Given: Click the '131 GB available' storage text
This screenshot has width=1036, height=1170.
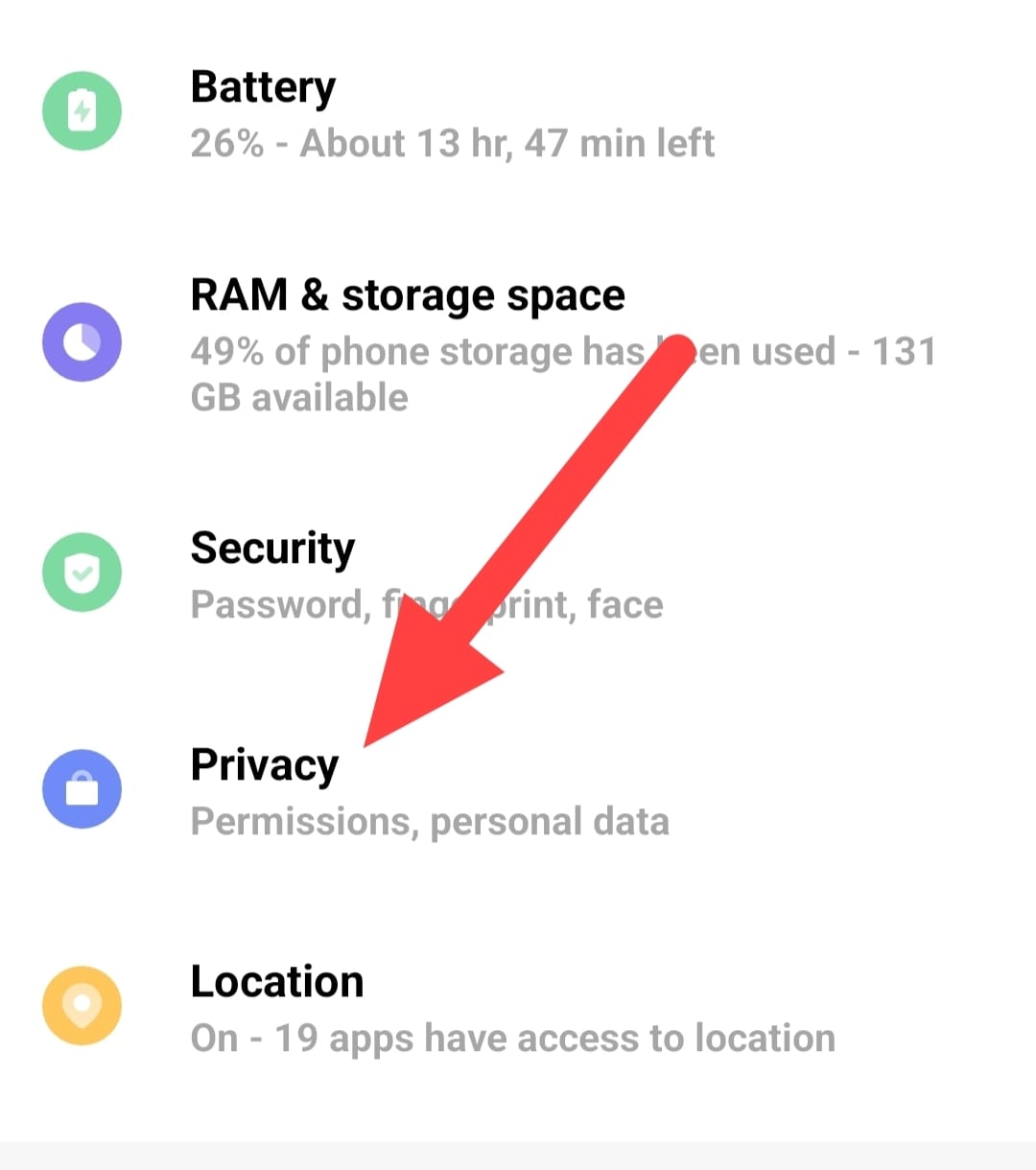Looking at the screenshot, I should [298, 397].
